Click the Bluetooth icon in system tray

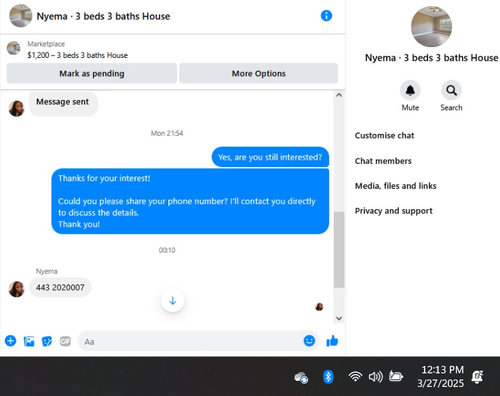tap(328, 377)
